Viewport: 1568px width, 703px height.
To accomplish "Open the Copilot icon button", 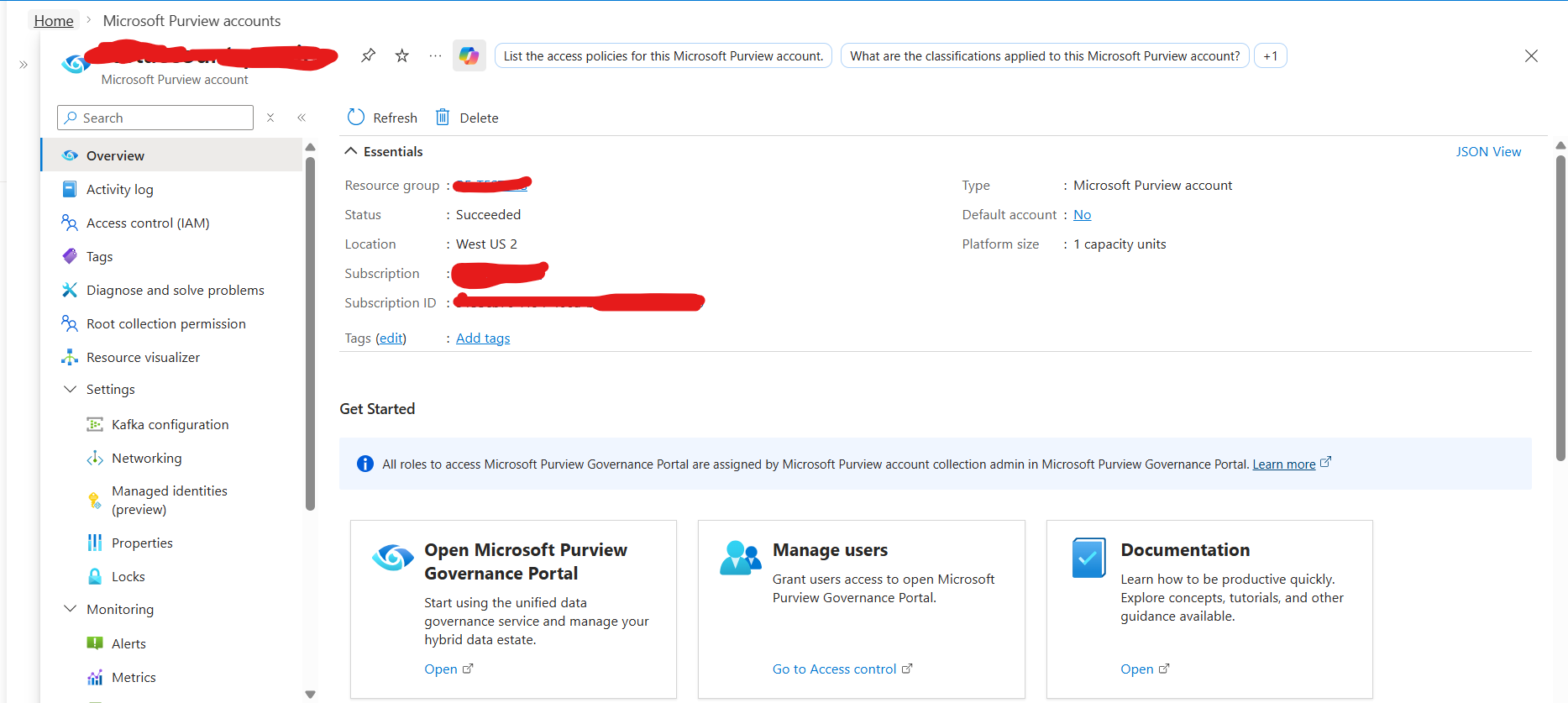I will pyautogui.click(x=469, y=56).
